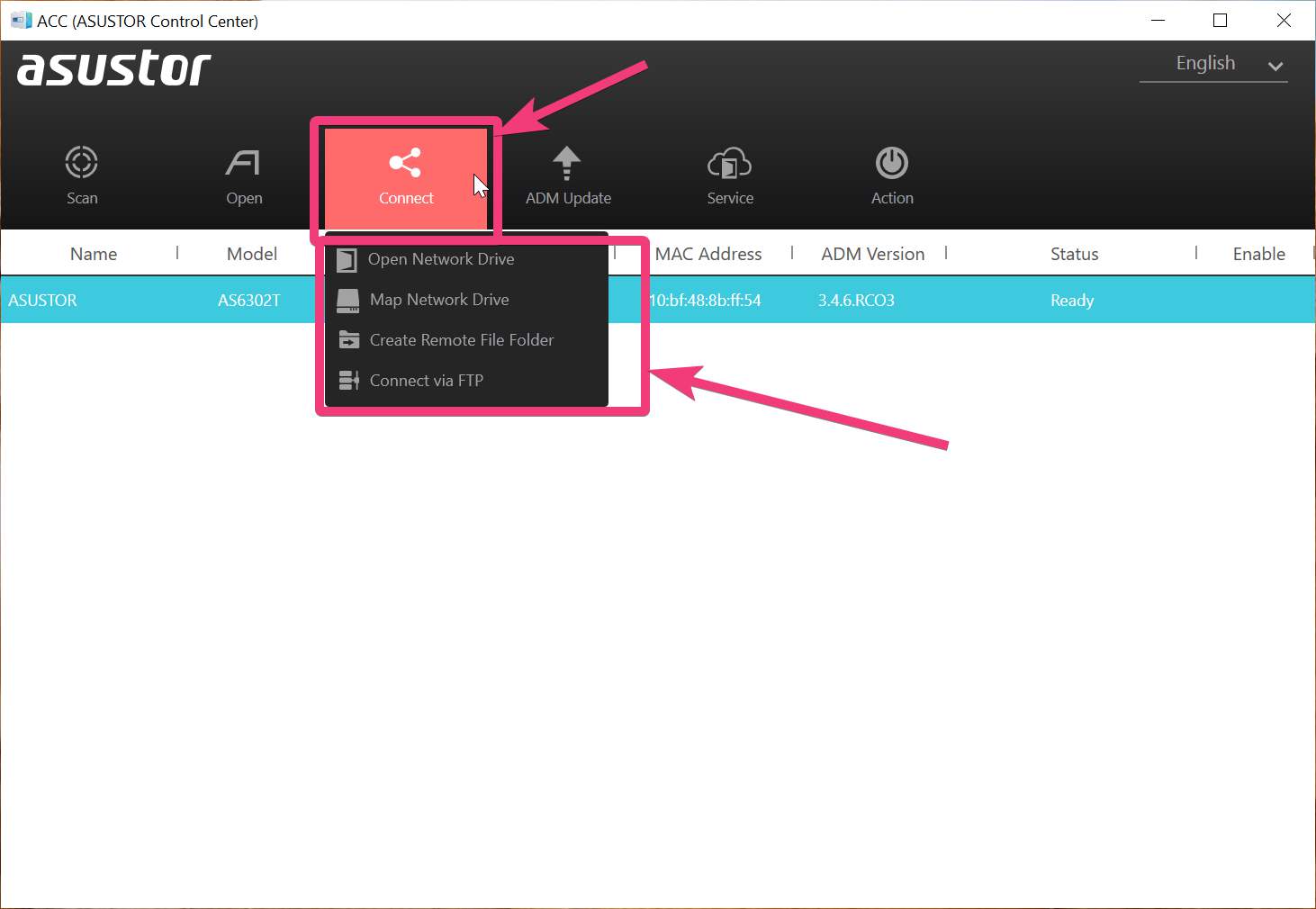This screenshot has height=909, width=1316.
Task: Click the MAC address ending ff:54
Action: [705, 301]
